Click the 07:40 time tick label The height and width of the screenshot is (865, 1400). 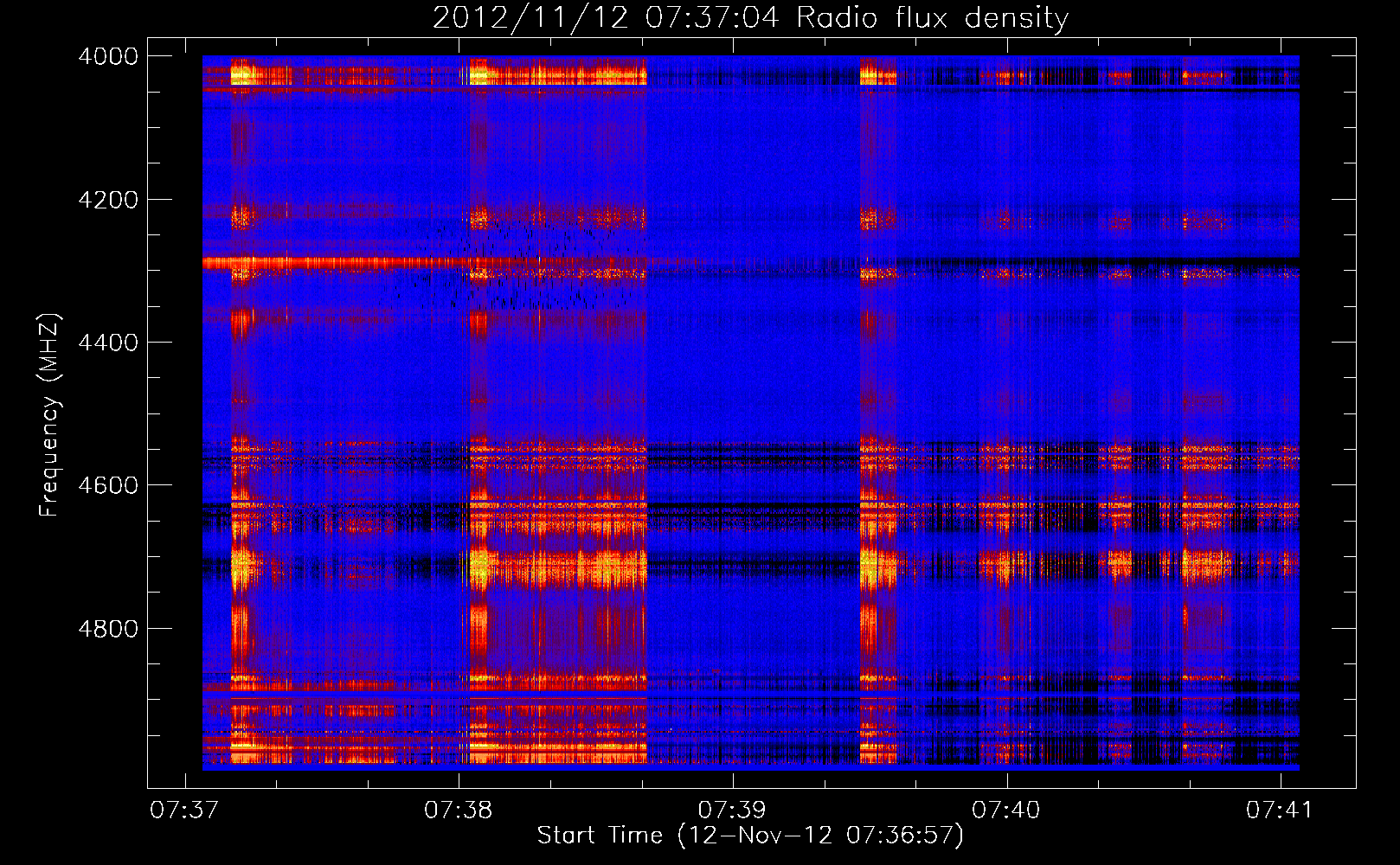[1006, 811]
